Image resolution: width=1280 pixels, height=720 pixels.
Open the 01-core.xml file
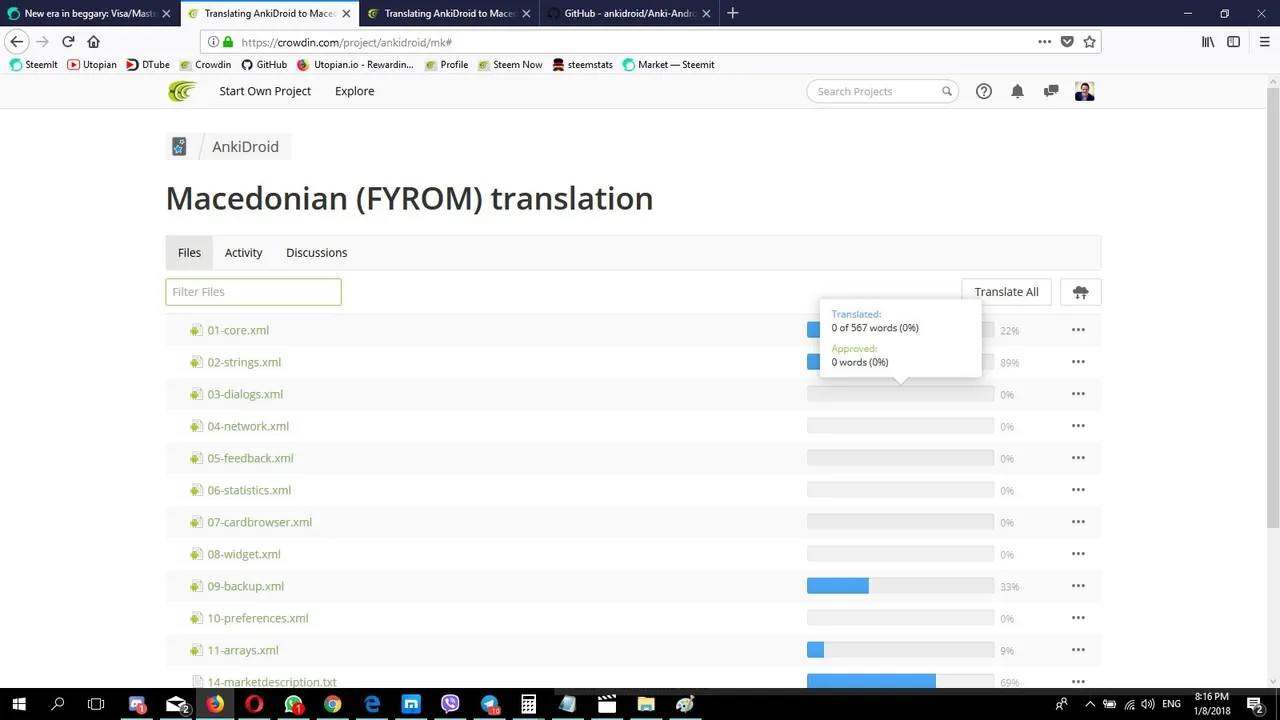[x=238, y=330]
